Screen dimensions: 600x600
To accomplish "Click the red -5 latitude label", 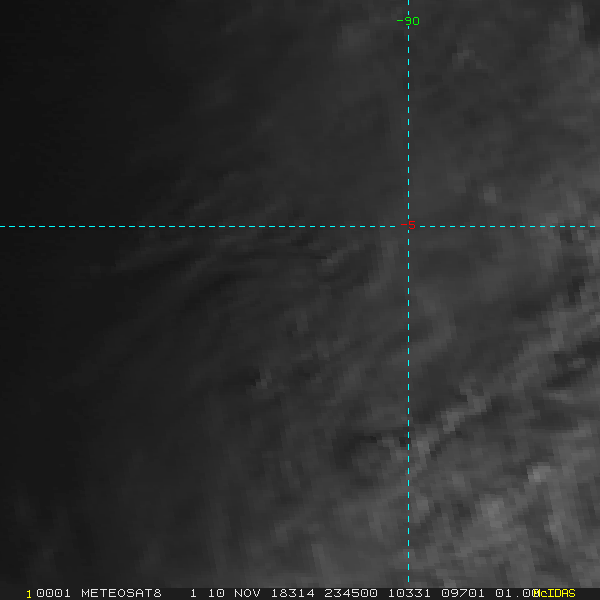I will (408, 226).
